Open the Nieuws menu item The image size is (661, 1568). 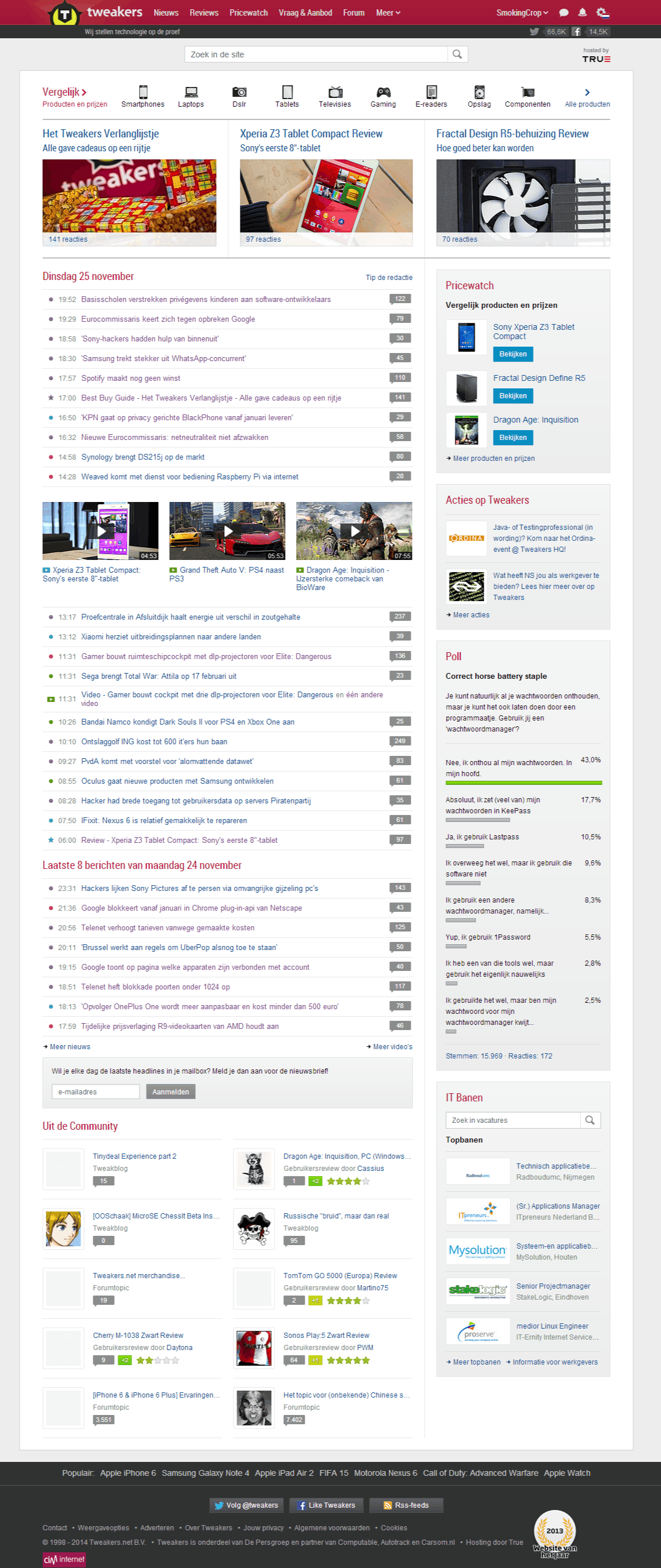pyautogui.click(x=166, y=13)
